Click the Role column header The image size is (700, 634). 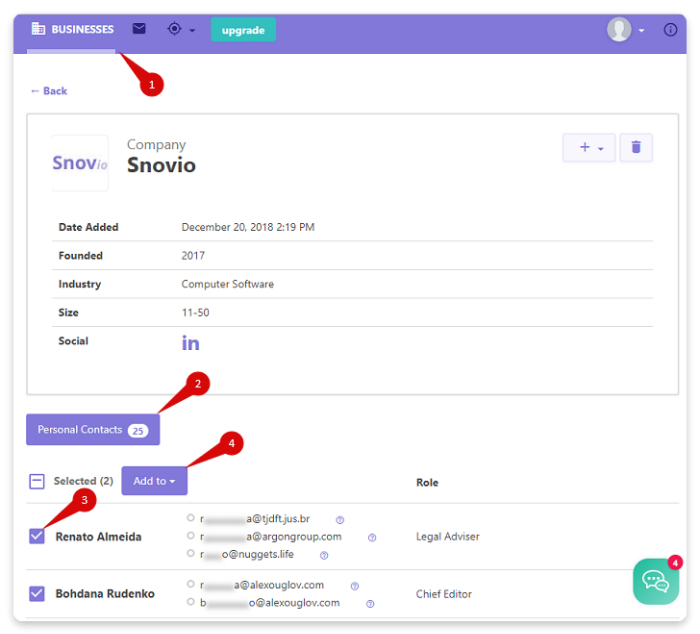[x=427, y=483]
